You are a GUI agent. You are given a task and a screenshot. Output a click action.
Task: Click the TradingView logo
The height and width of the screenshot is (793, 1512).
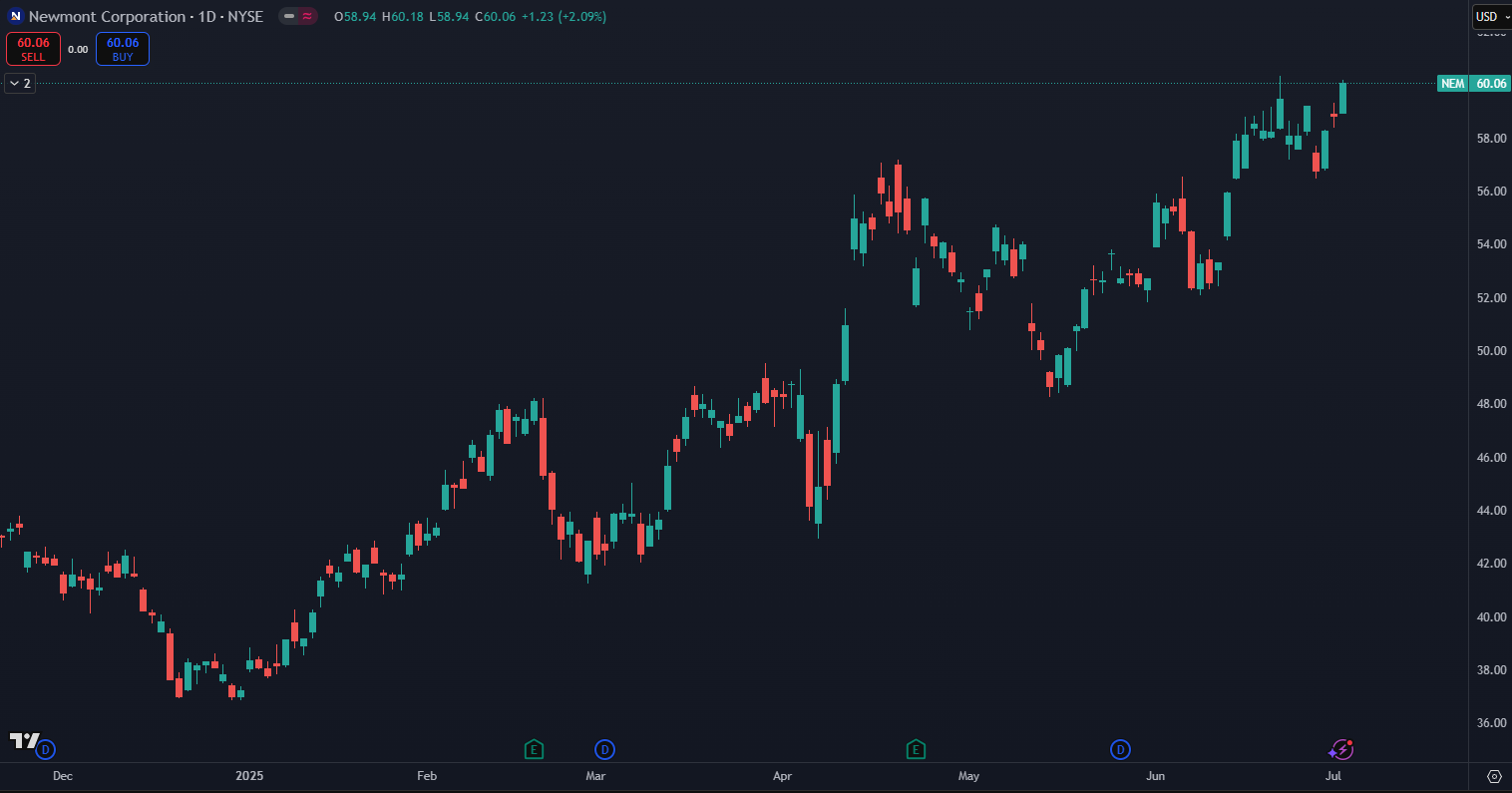(x=24, y=740)
